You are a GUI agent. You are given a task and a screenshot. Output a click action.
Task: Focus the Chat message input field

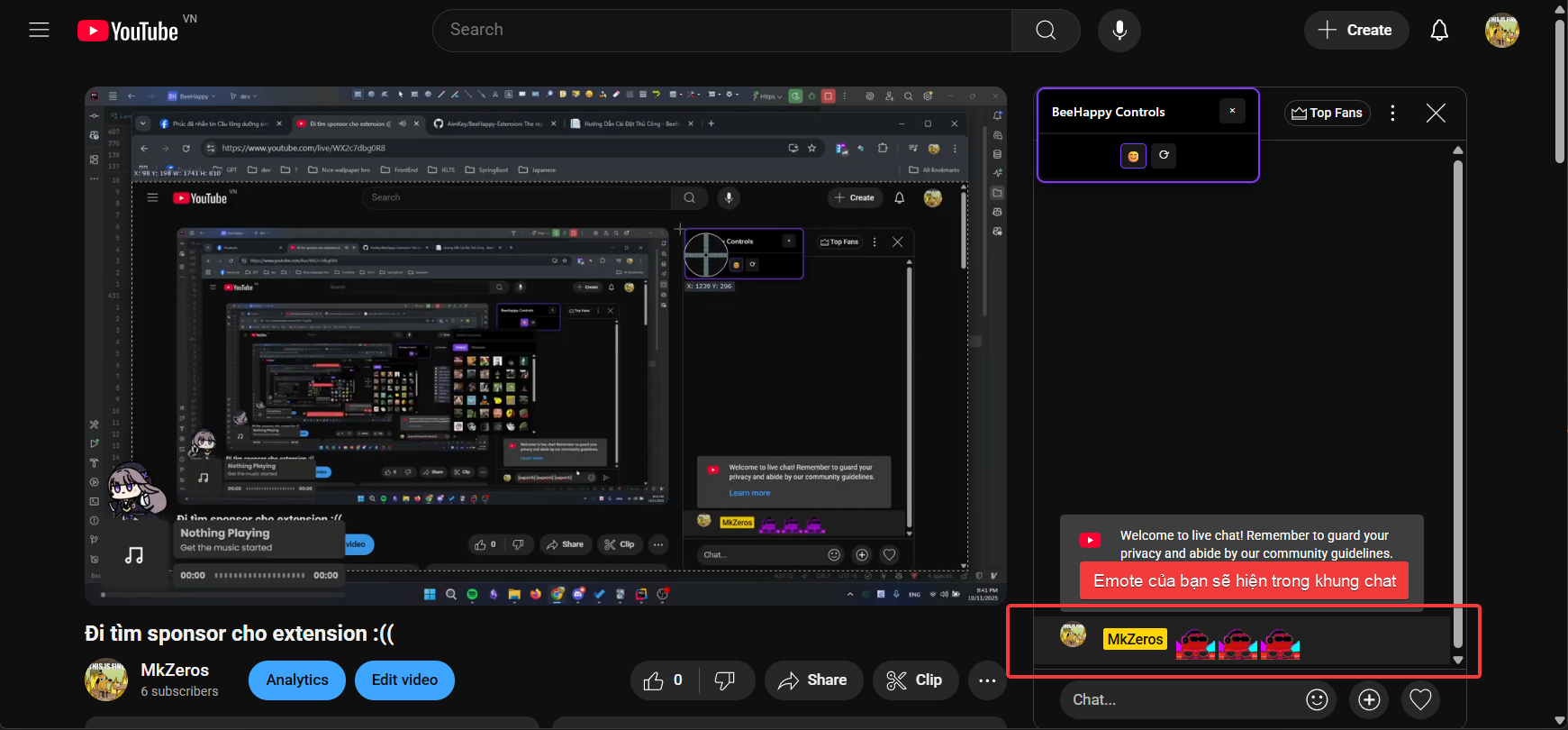point(1180,699)
